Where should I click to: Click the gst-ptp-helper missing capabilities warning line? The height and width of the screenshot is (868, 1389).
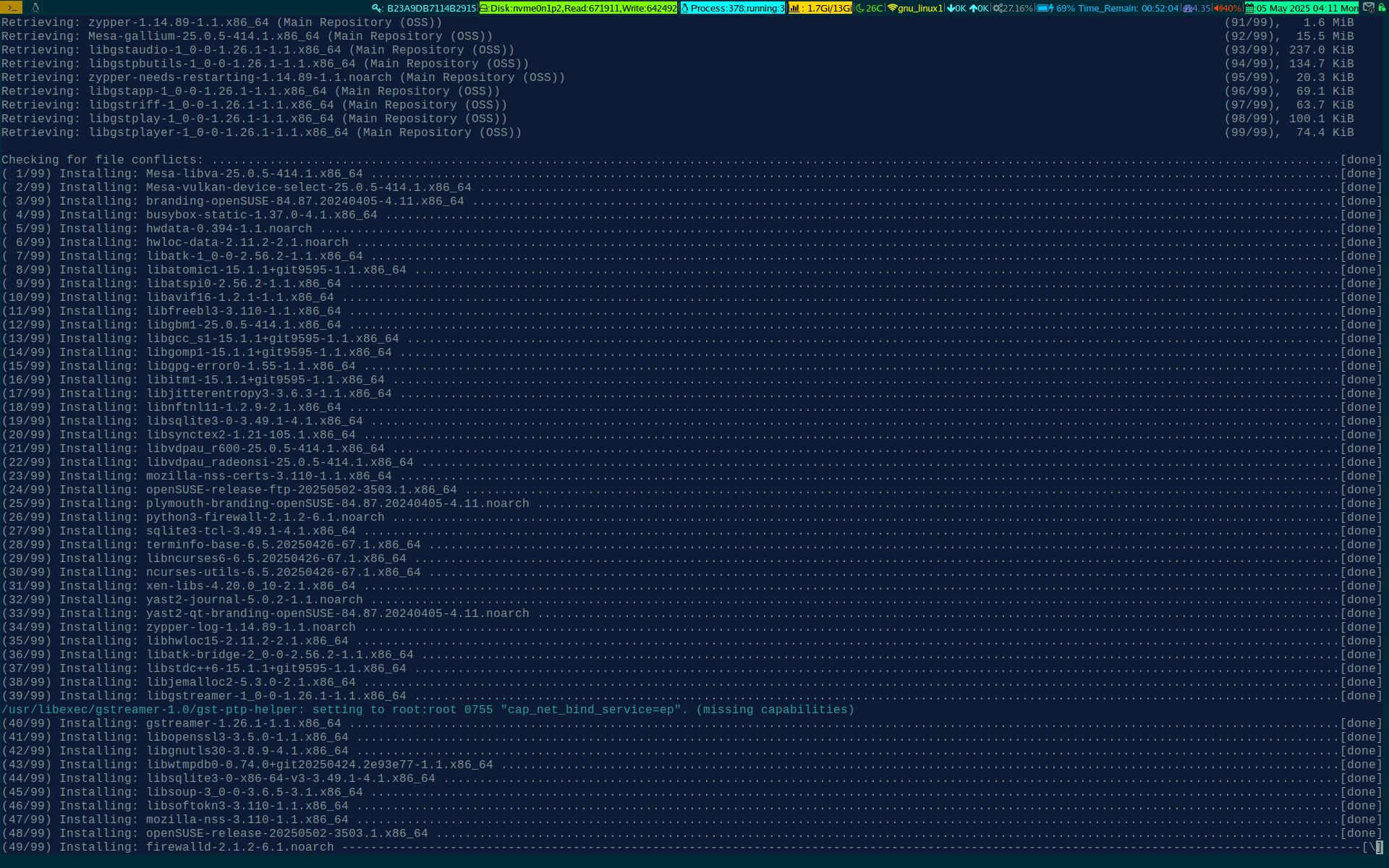pos(428,710)
